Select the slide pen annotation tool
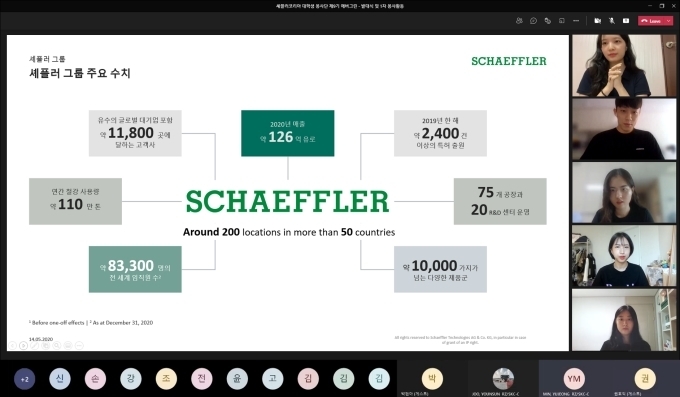The image size is (680, 397). 35,345
